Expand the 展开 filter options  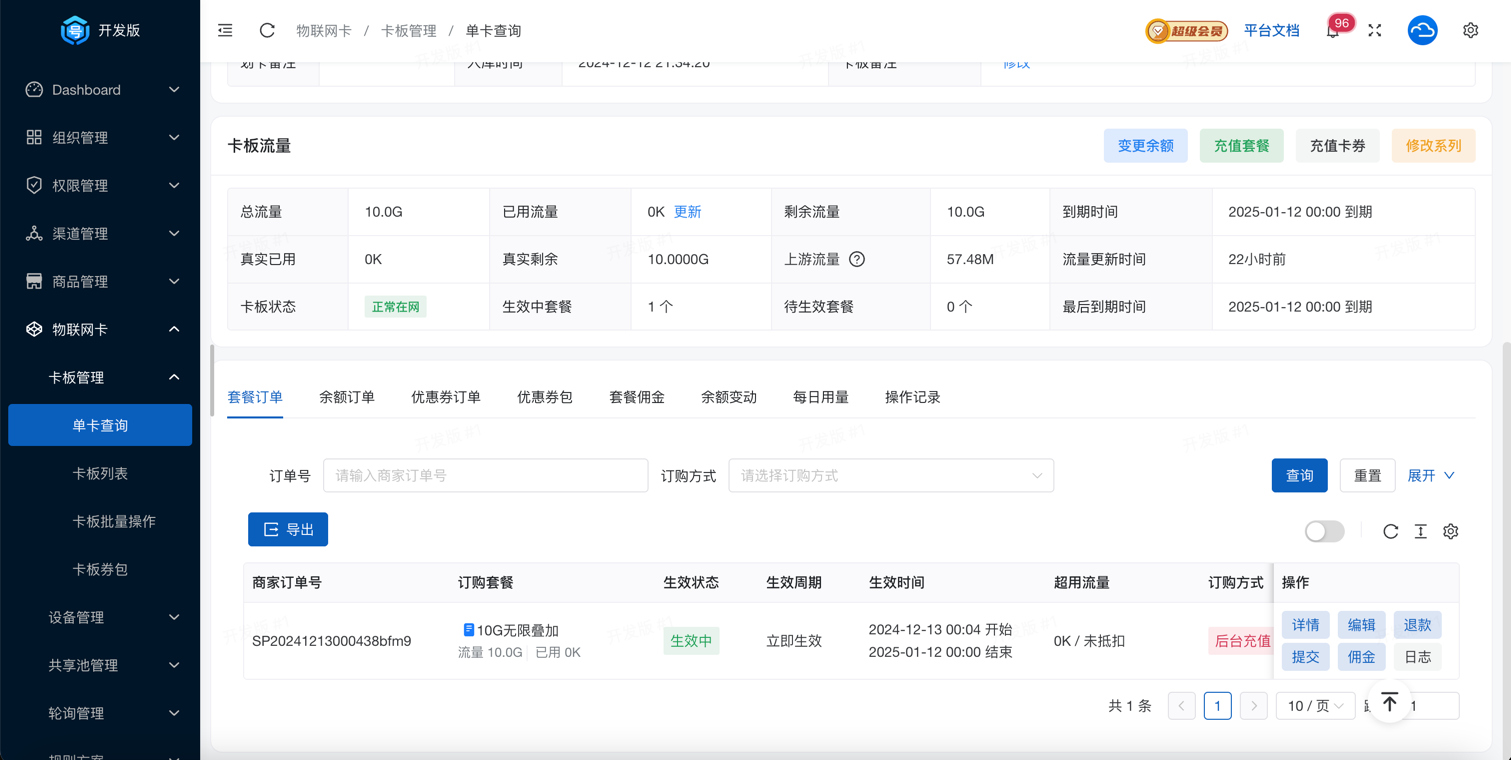click(1430, 476)
